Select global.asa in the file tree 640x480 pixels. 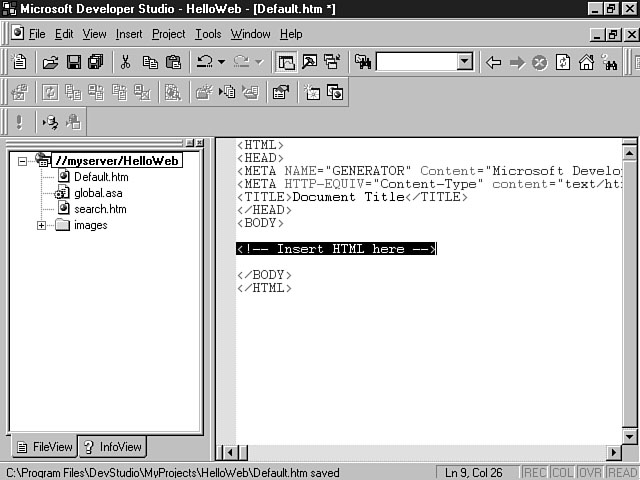(x=98, y=193)
